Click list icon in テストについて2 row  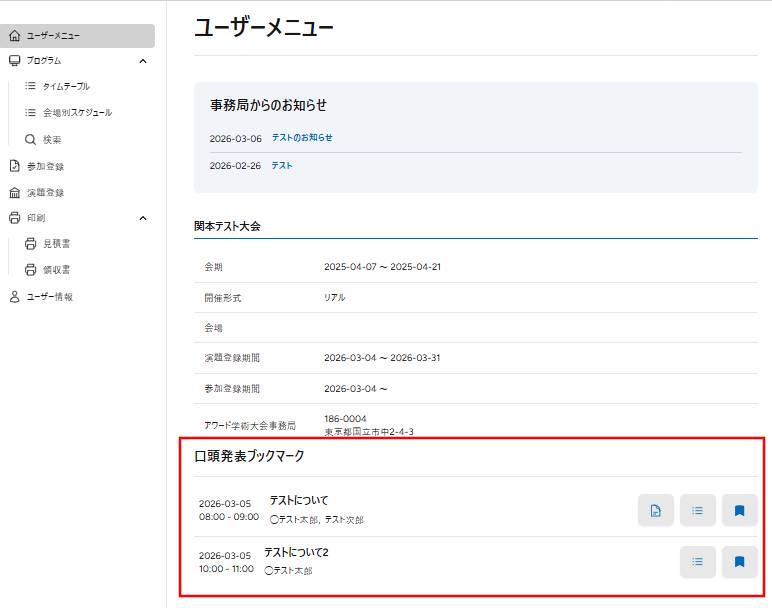[698, 562]
